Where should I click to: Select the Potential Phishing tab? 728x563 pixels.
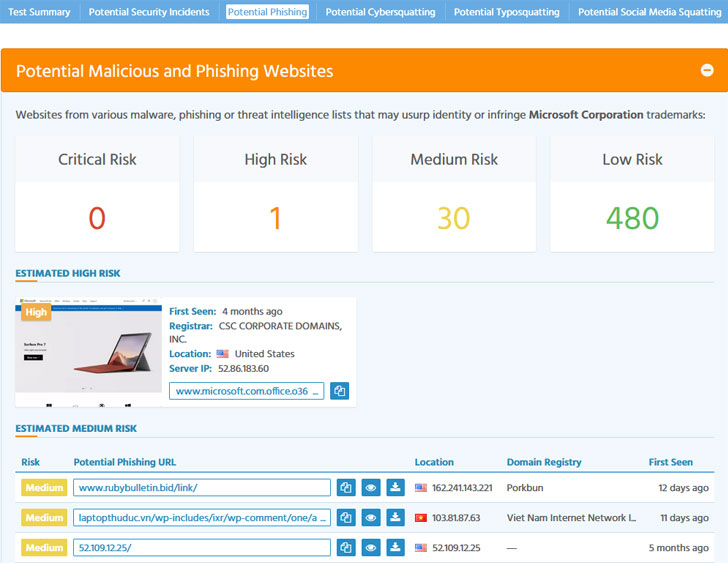pyautogui.click(x=267, y=12)
